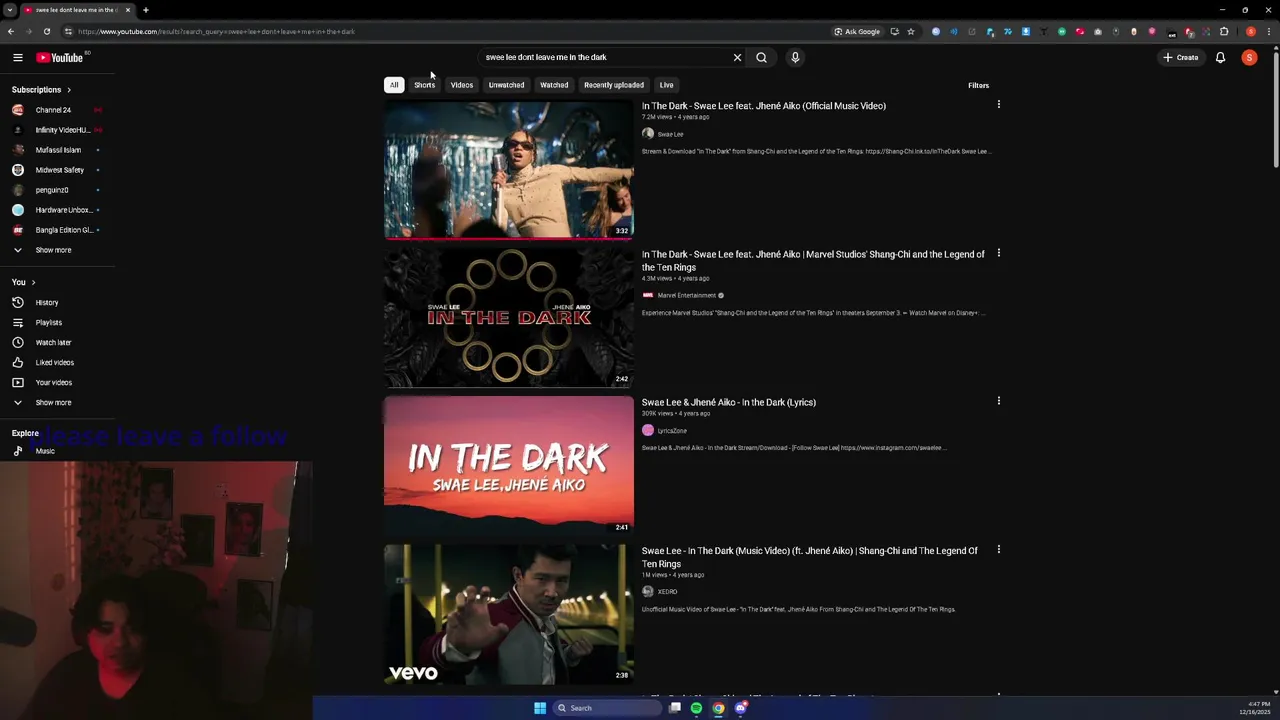Open the Filters panel
The image size is (1280, 720).
pos(978,86)
